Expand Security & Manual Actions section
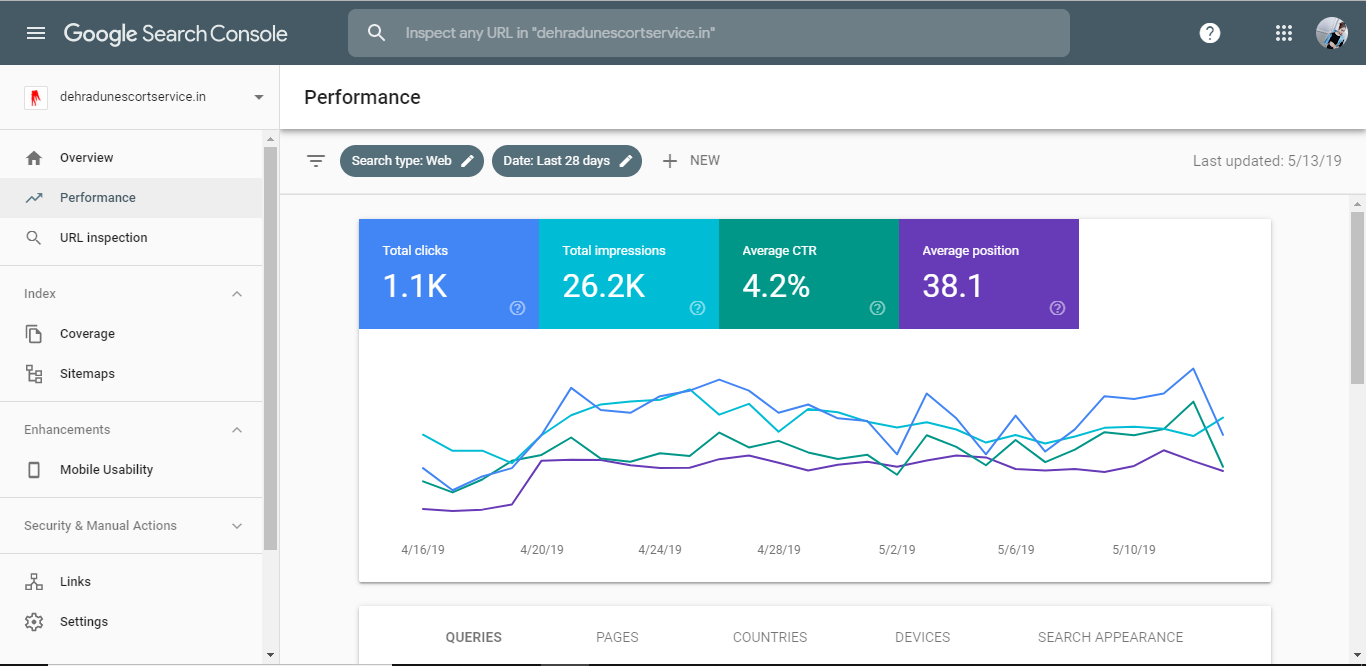This screenshot has height=666, width=1366. pos(237,526)
